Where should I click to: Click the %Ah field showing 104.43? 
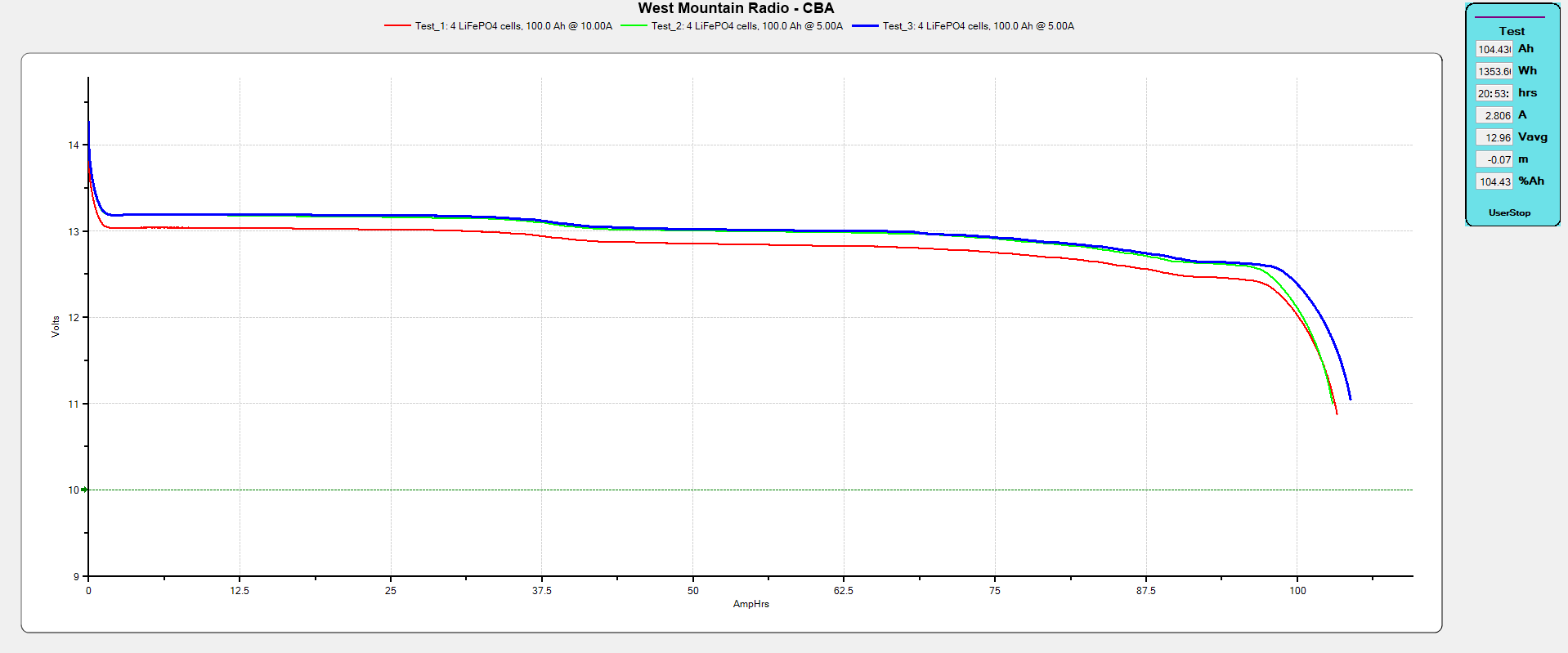(1494, 182)
